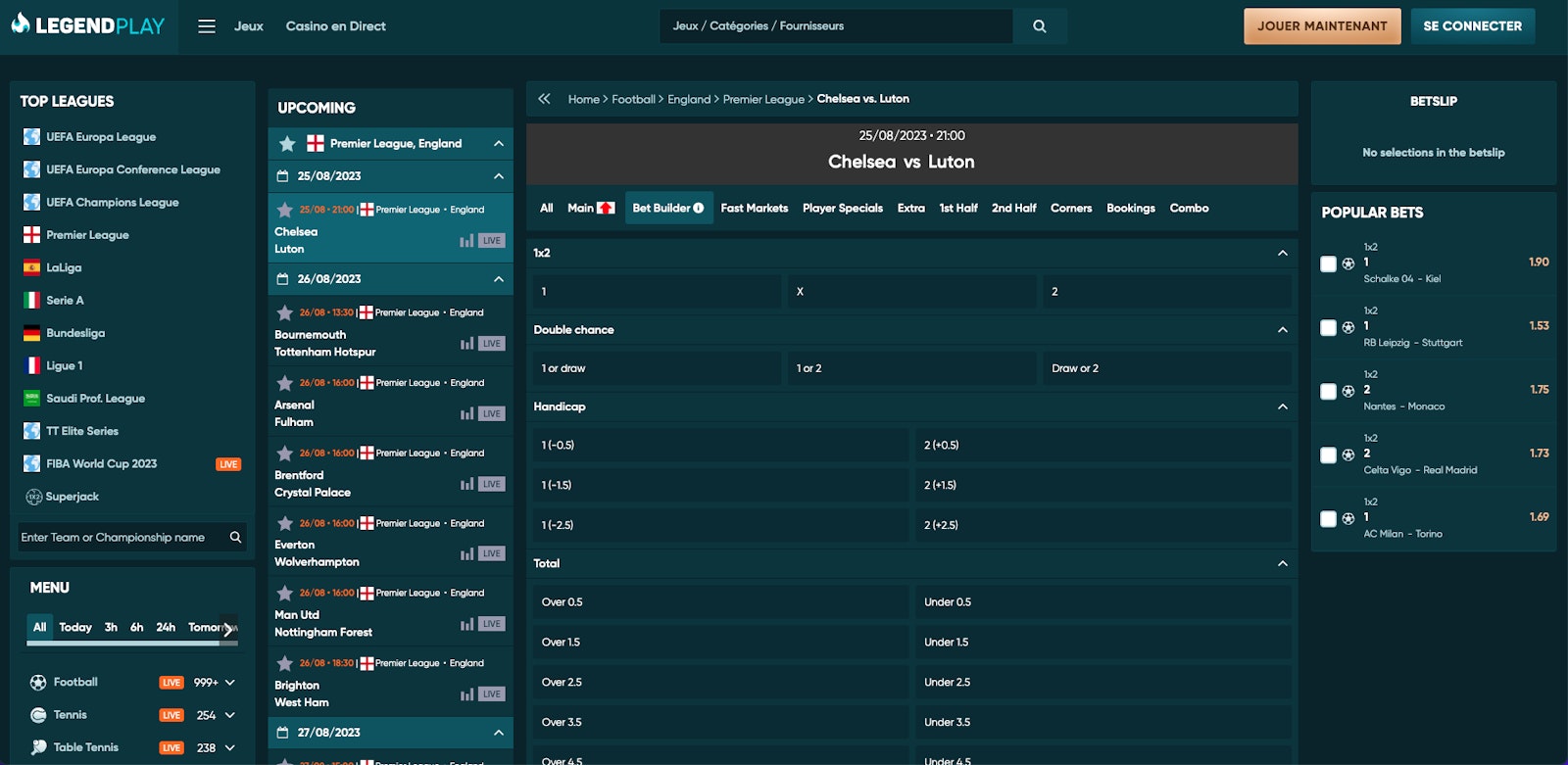This screenshot has width=1568, height=765.
Task: Click the LegendPlay logo
Action: click(88, 25)
